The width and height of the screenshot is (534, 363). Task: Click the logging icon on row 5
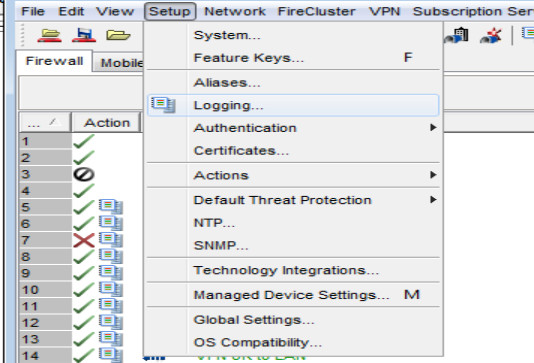click(111, 206)
